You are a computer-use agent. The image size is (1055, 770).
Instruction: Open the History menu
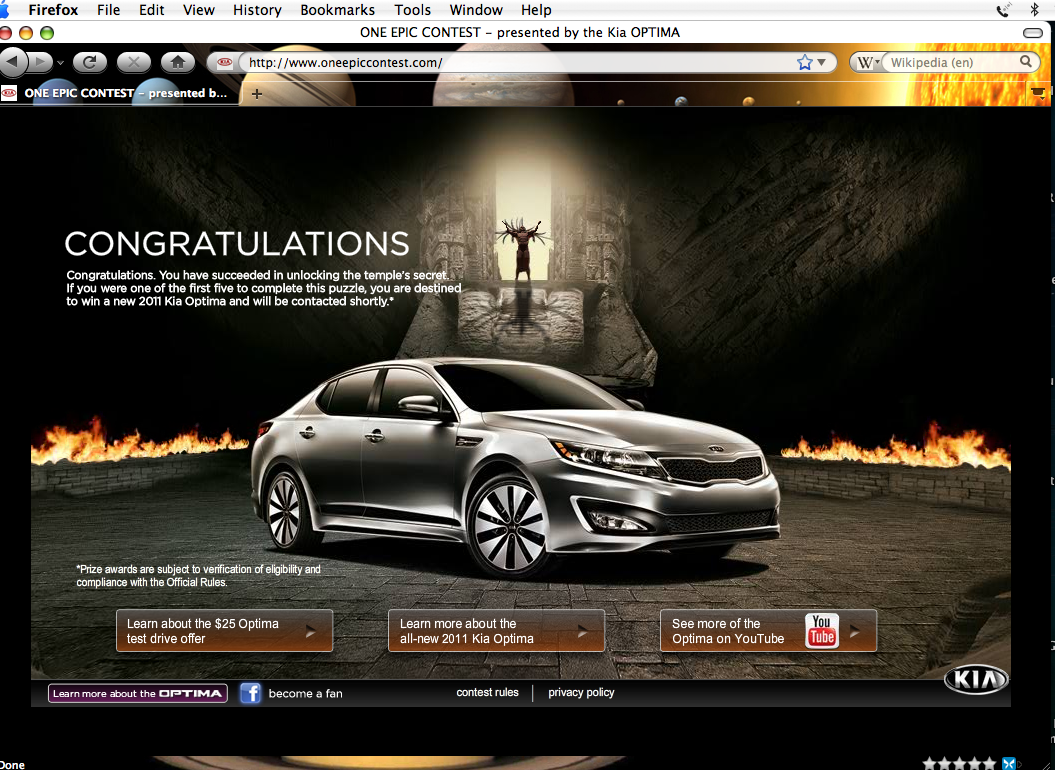pos(257,10)
